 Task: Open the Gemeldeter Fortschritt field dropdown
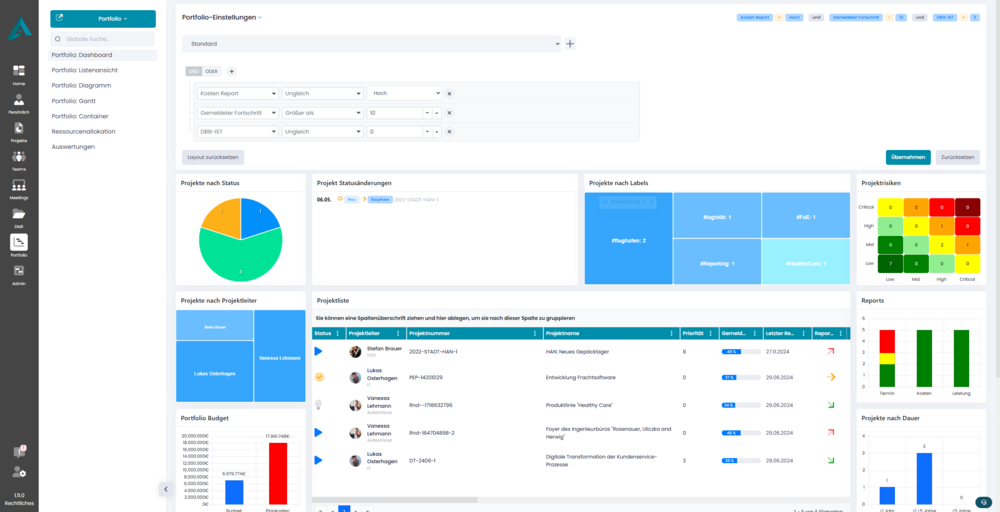click(x=237, y=113)
